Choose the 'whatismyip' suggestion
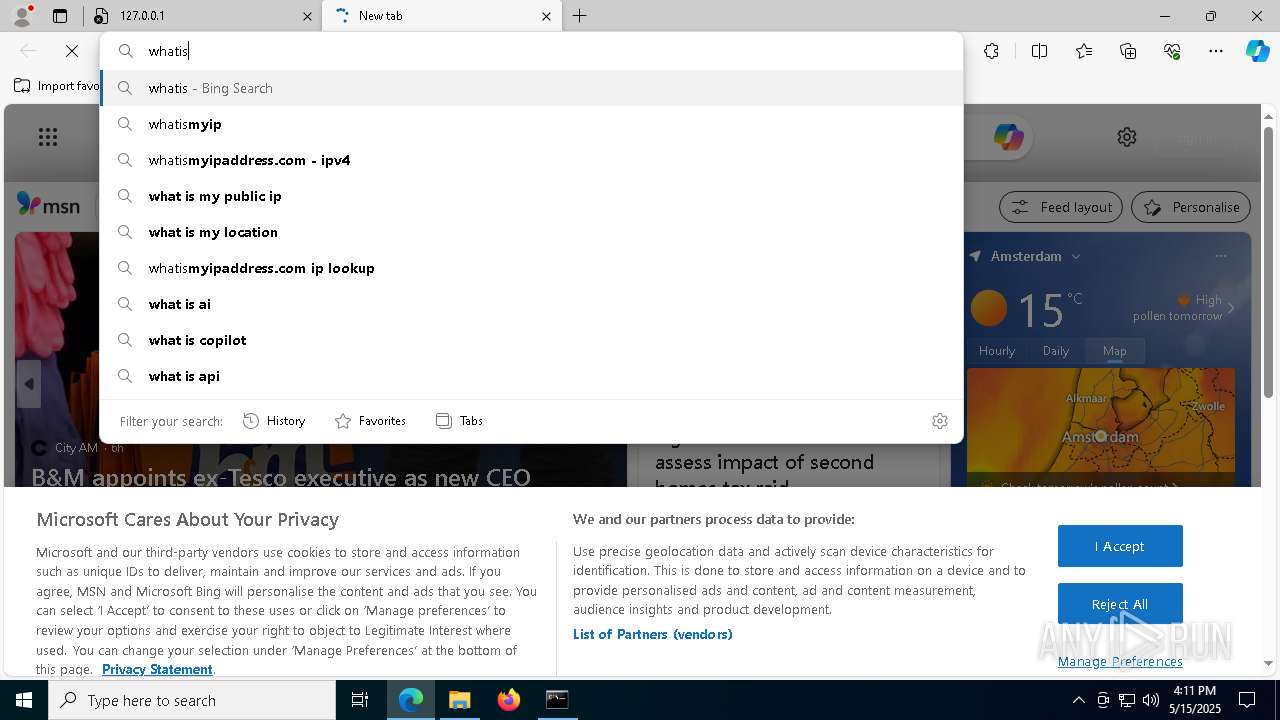The image size is (1280, 720). coord(532,124)
